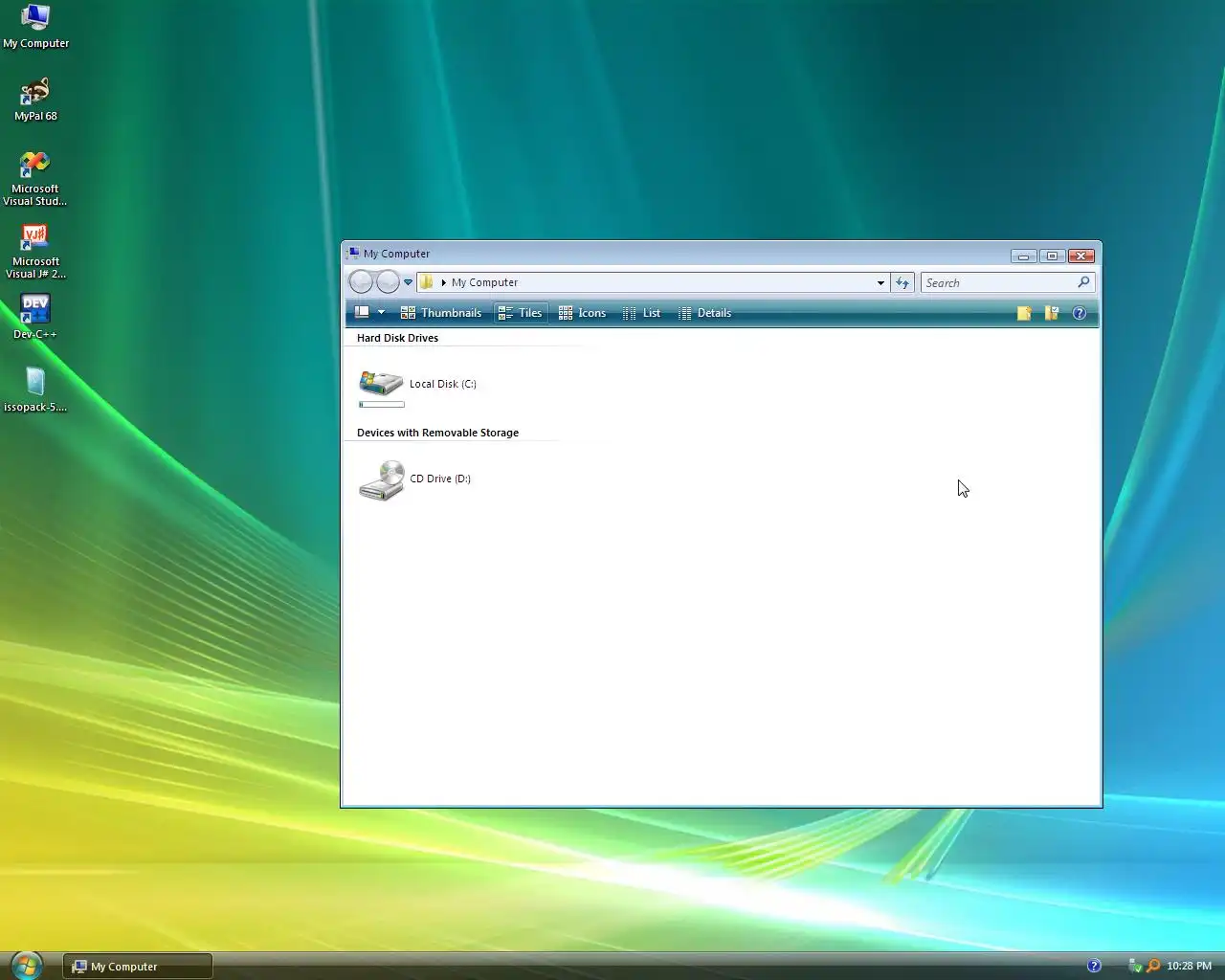Select the MyPal 68 desktop shortcut
This screenshot has height=980, width=1225.
pyautogui.click(x=35, y=100)
